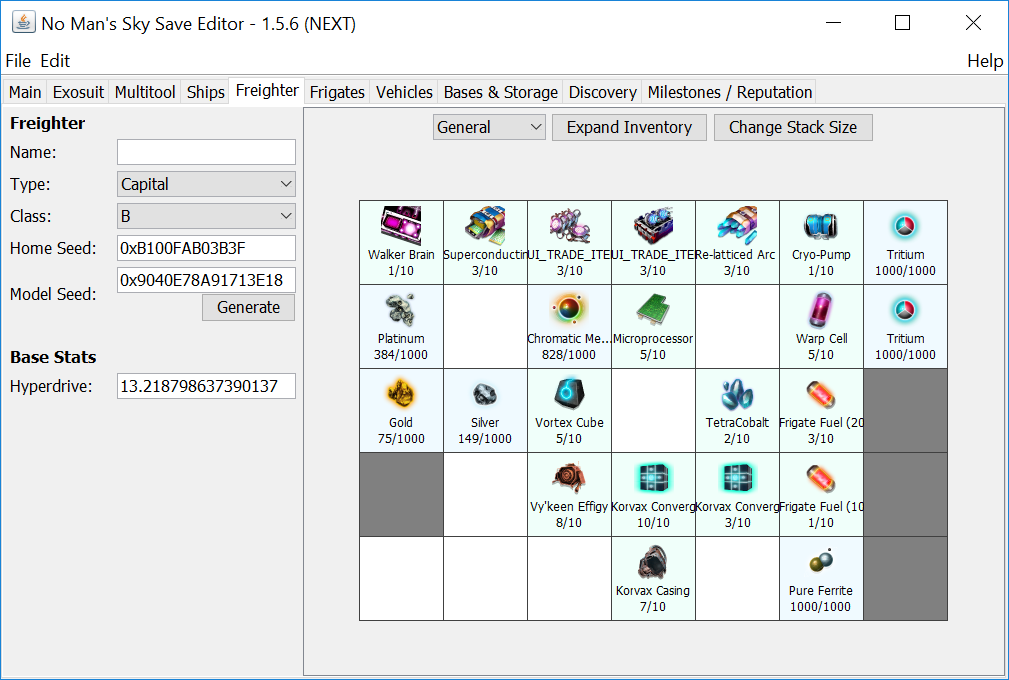
Task: Open the General inventory dropdown
Action: pyautogui.click(x=489, y=127)
